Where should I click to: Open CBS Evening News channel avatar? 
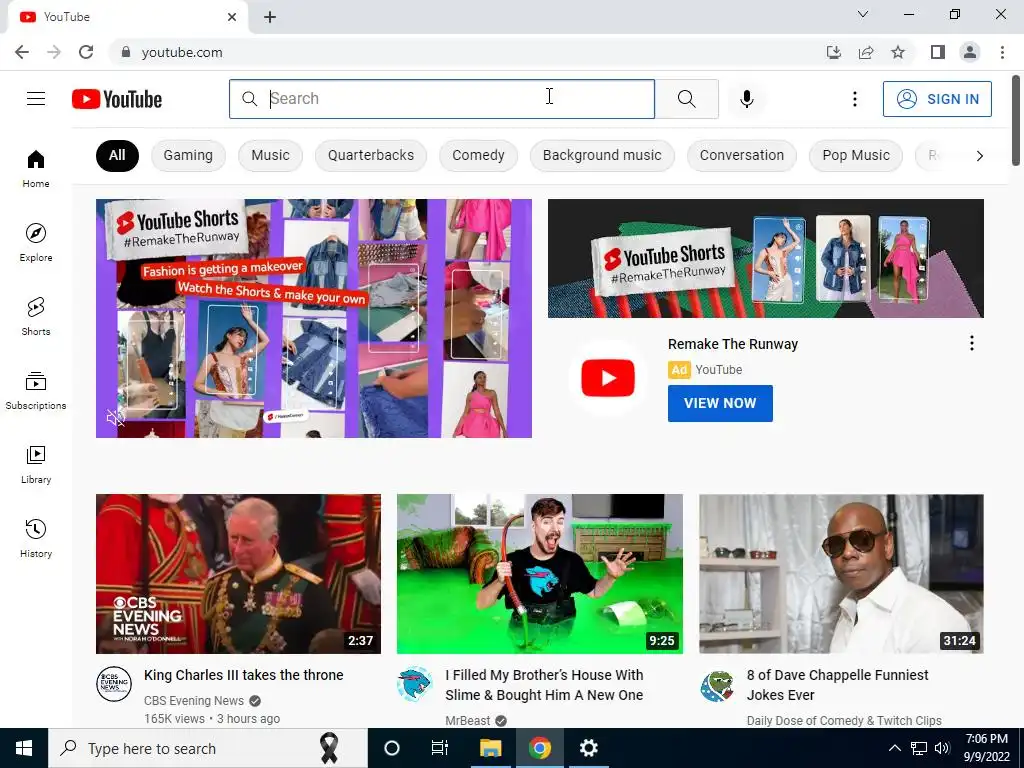[114, 684]
